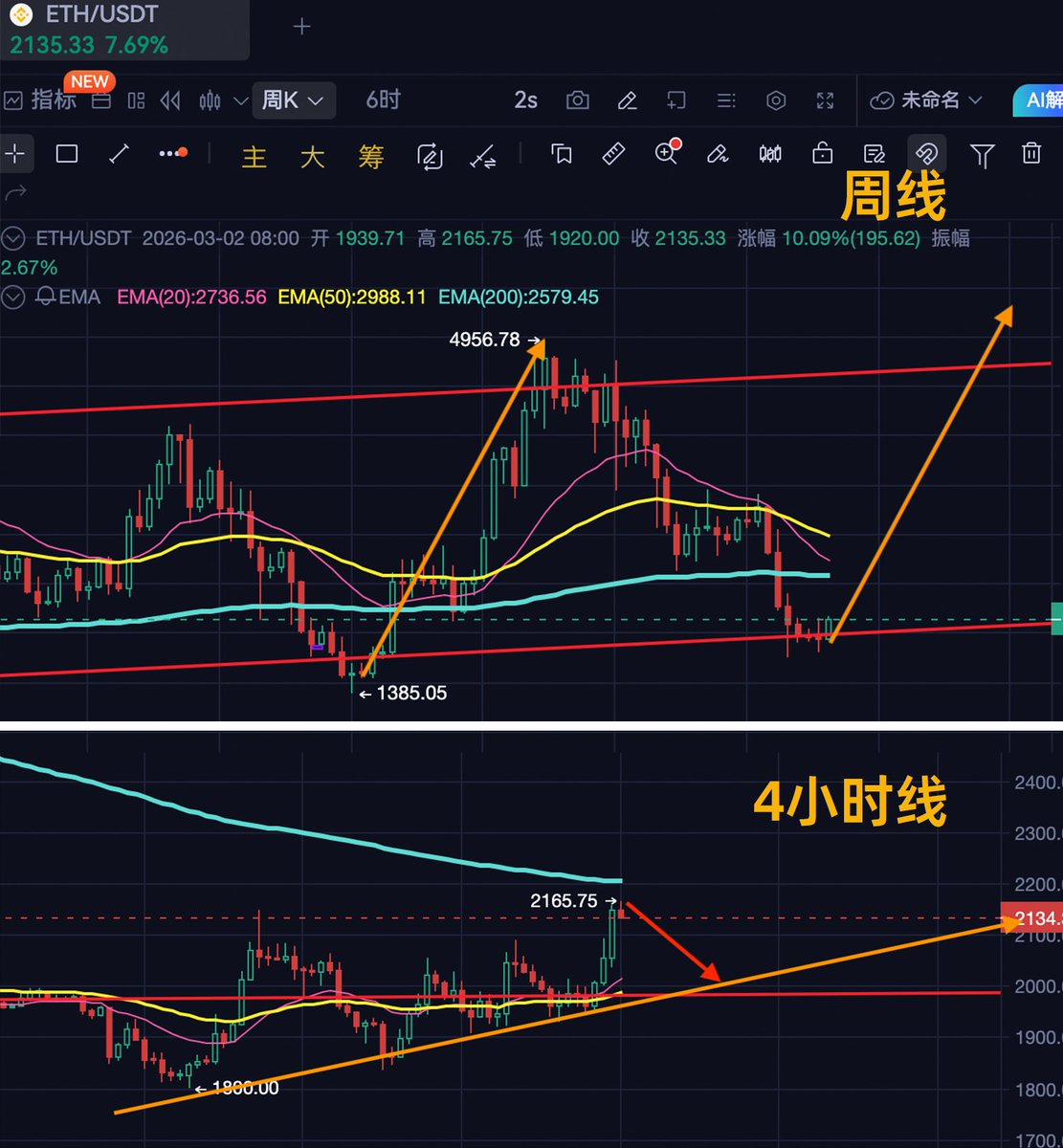This screenshot has width=1063, height=1148.
Task: Collapse the ETH/USDT data row chevron
Action: 12,237
